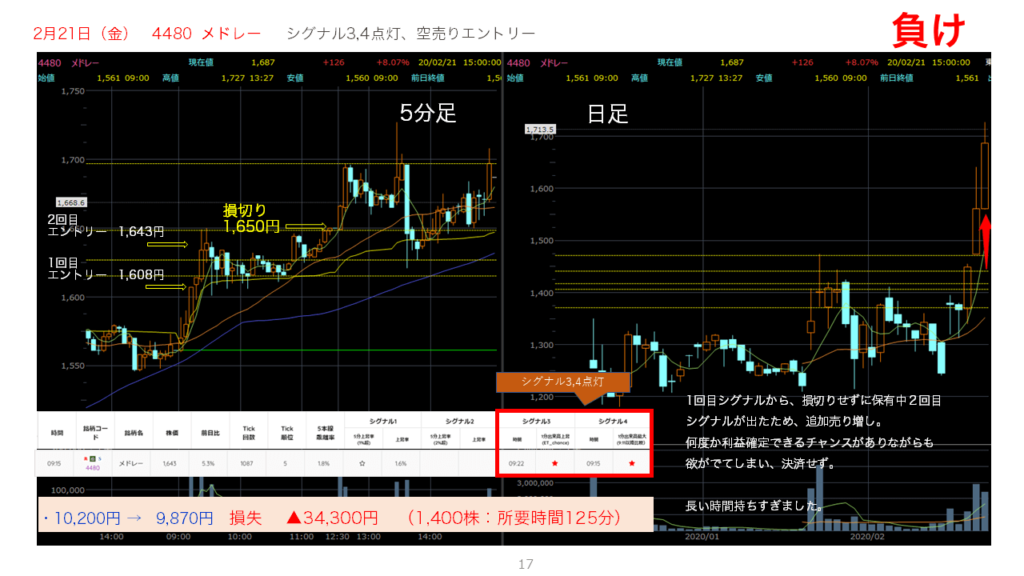This screenshot has width=1024, height=576.
Task: Click the Tick順位 column header
Action: (287, 432)
